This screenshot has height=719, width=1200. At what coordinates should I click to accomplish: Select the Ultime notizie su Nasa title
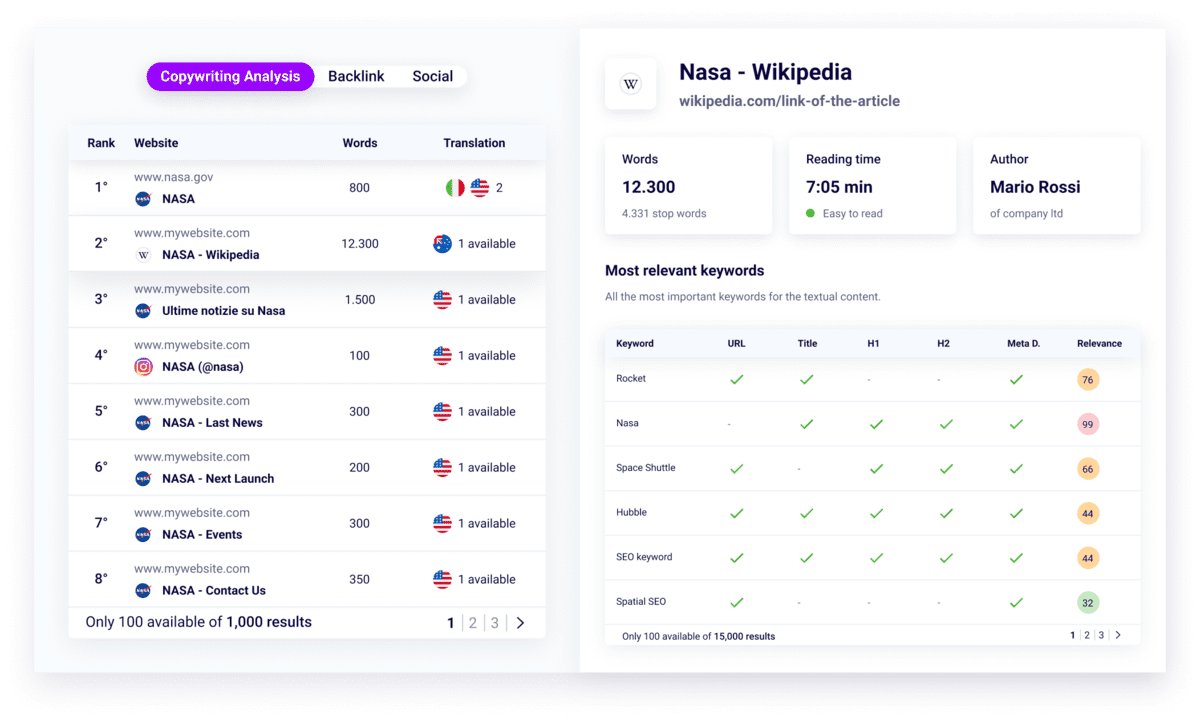point(224,311)
